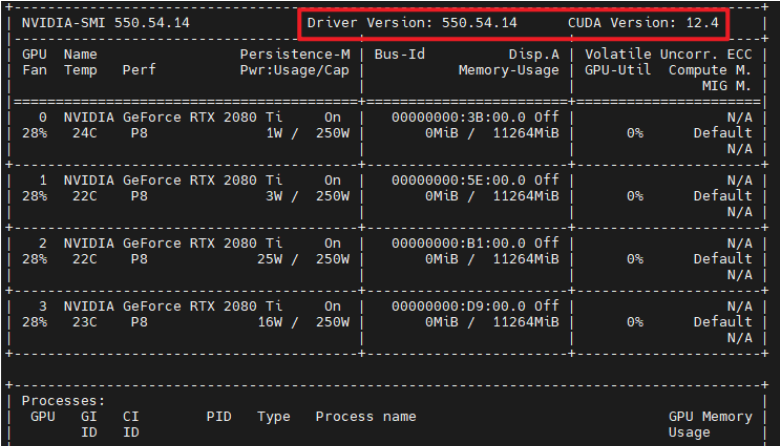Select bus ID 00000000:D9:00.0
This screenshot has width=780, height=446.
(458, 306)
